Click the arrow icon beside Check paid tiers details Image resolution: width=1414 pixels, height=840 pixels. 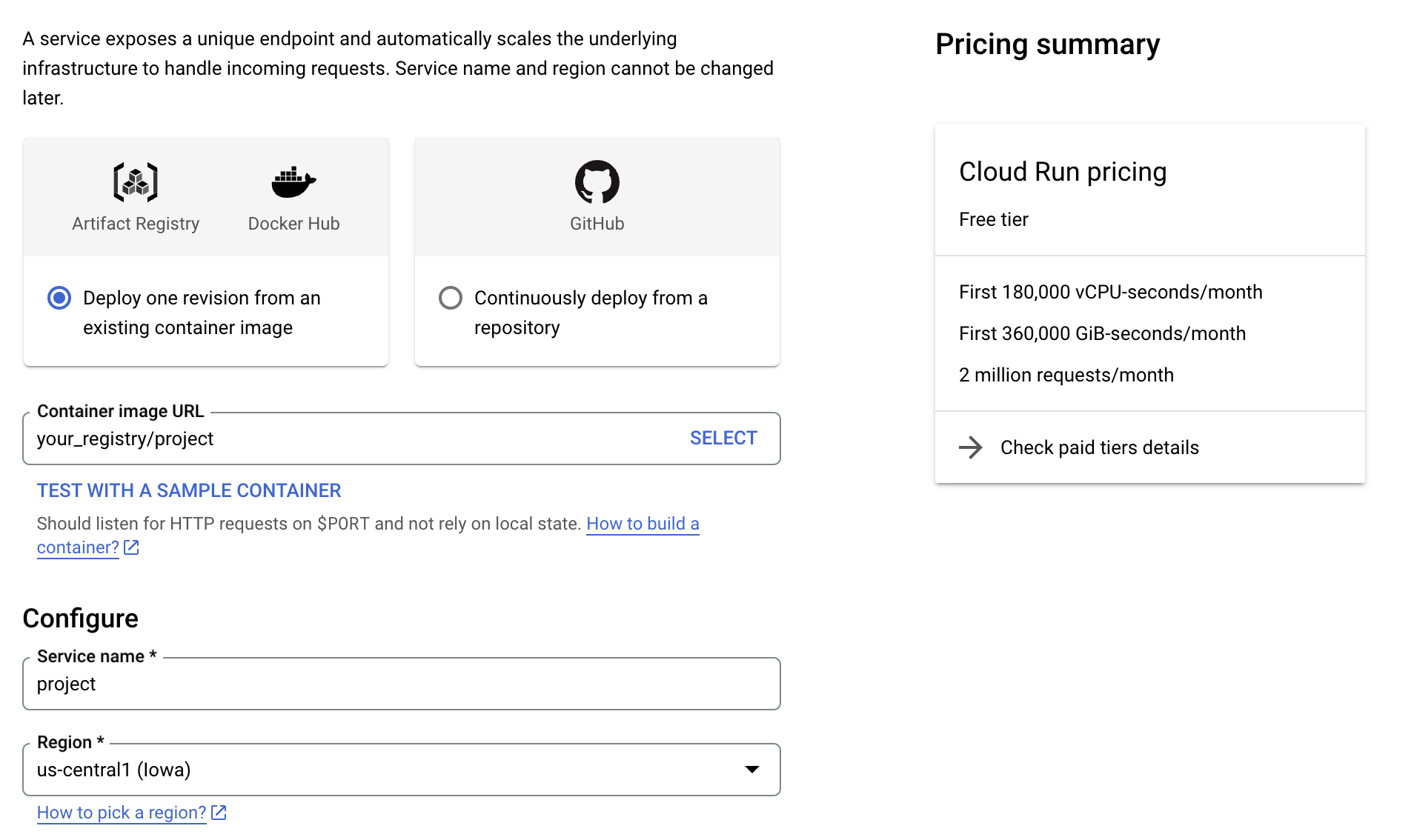[x=972, y=447]
